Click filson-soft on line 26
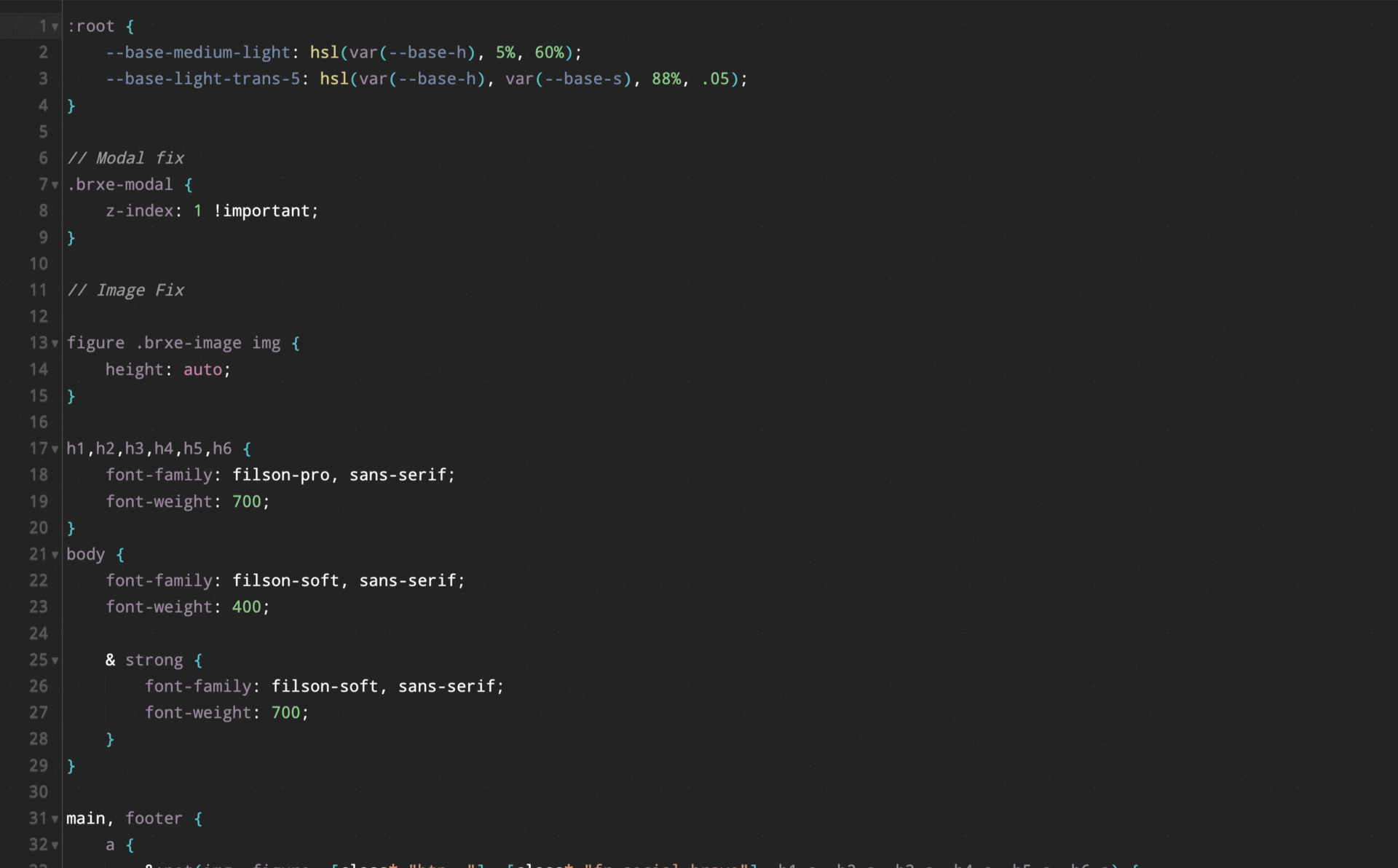The image size is (1398, 868). (x=325, y=686)
